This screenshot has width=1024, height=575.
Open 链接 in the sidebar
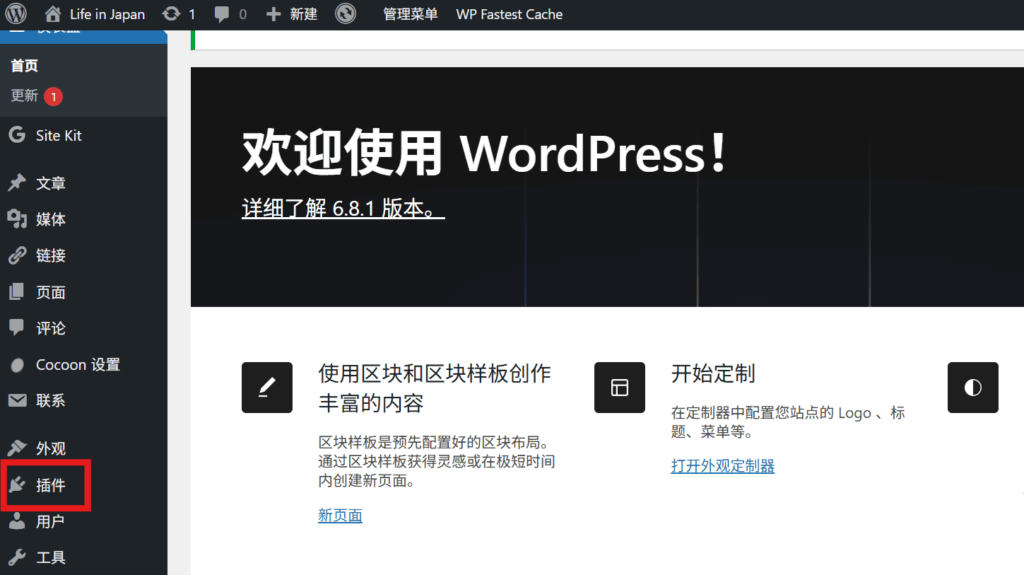pos(51,255)
